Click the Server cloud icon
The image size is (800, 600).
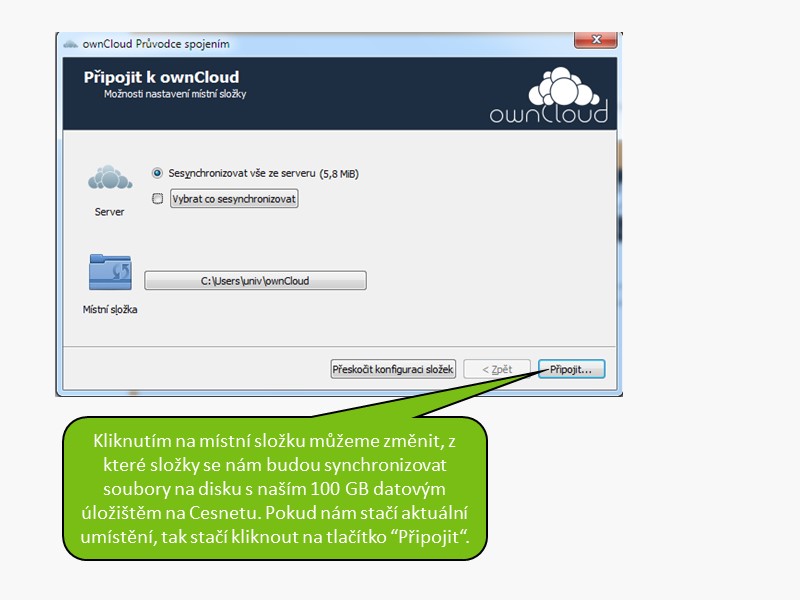(109, 179)
